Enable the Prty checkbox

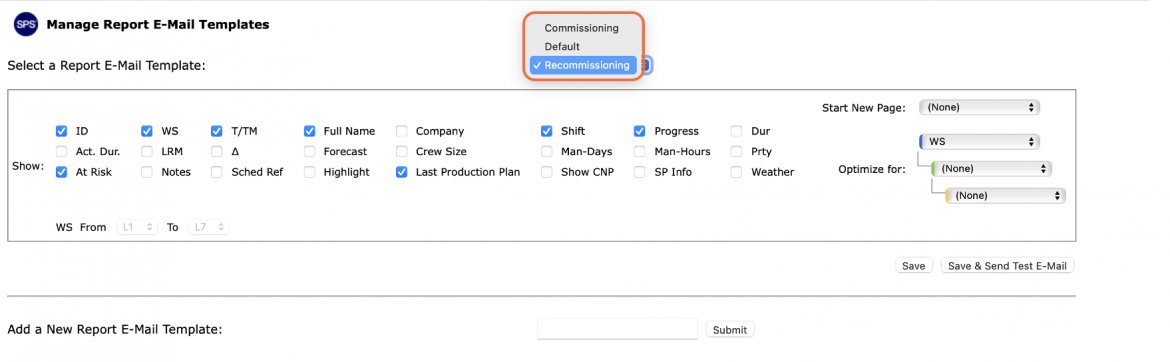[x=736, y=152]
